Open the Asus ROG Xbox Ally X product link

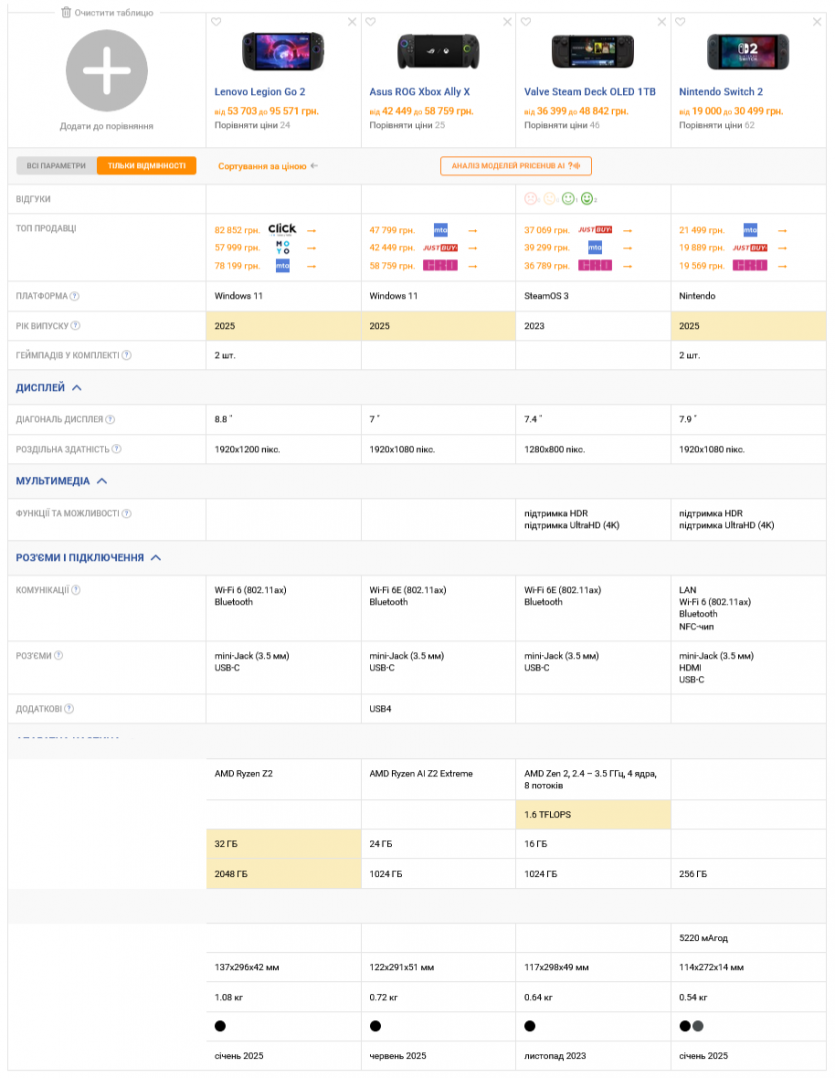pos(419,91)
